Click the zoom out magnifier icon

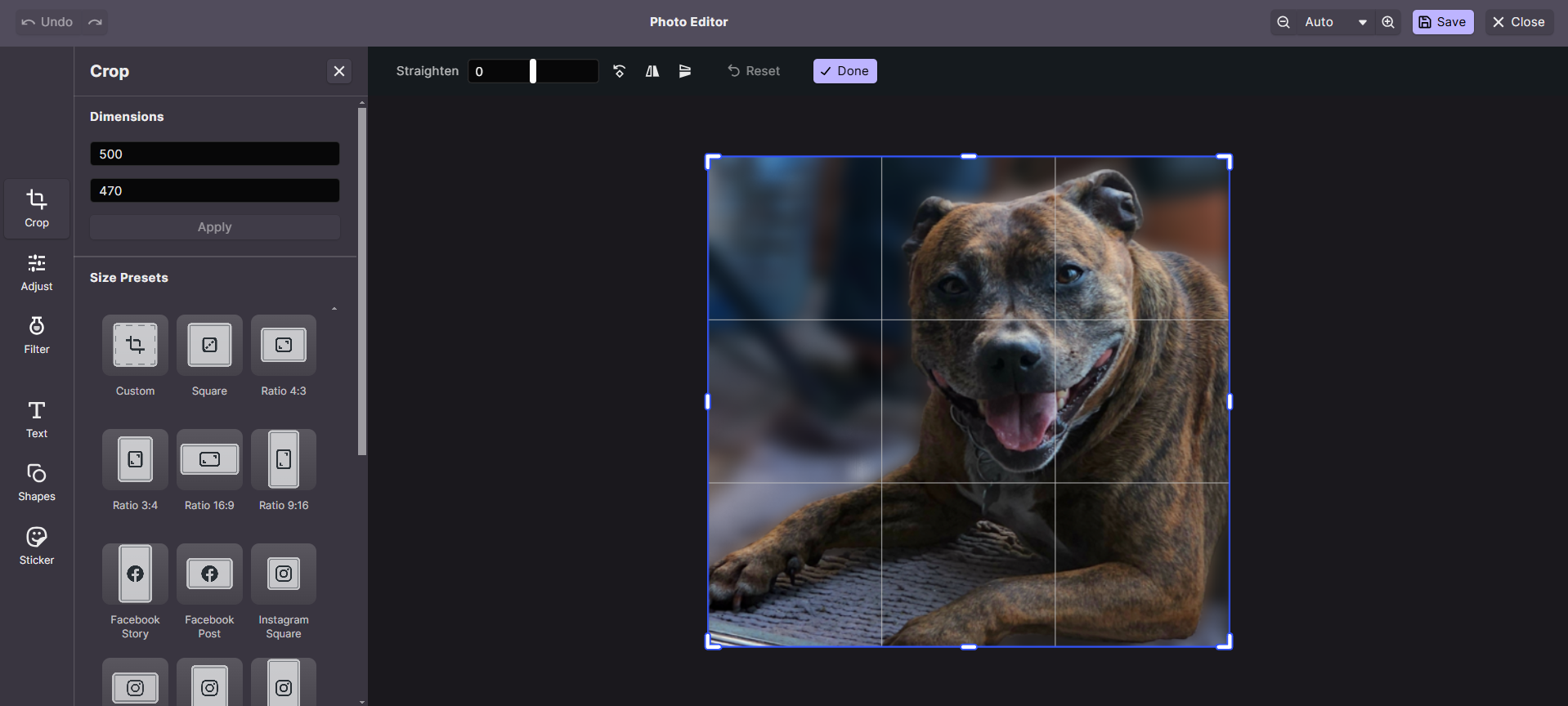1284,22
